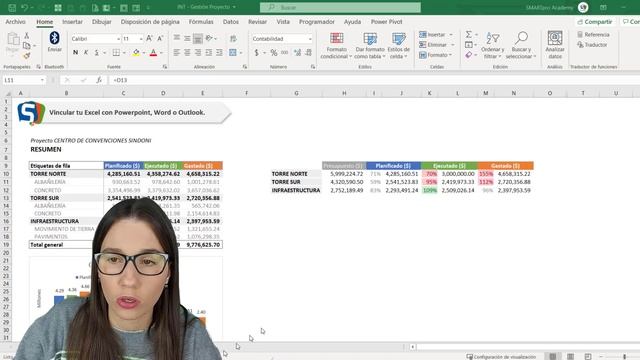The width and height of the screenshot is (640, 360).
Task: Click the wrap text icon
Action: point(233,39)
